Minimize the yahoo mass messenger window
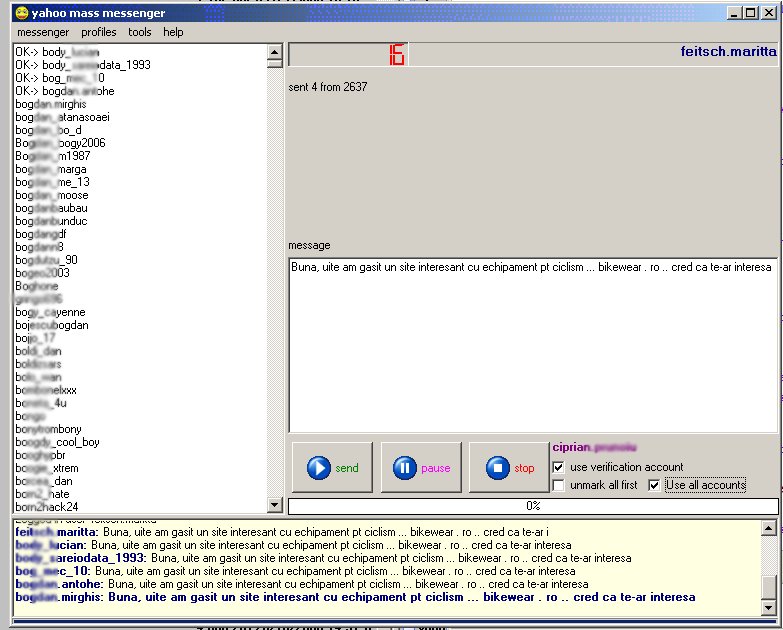The width and height of the screenshot is (783, 630). tap(734, 13)
